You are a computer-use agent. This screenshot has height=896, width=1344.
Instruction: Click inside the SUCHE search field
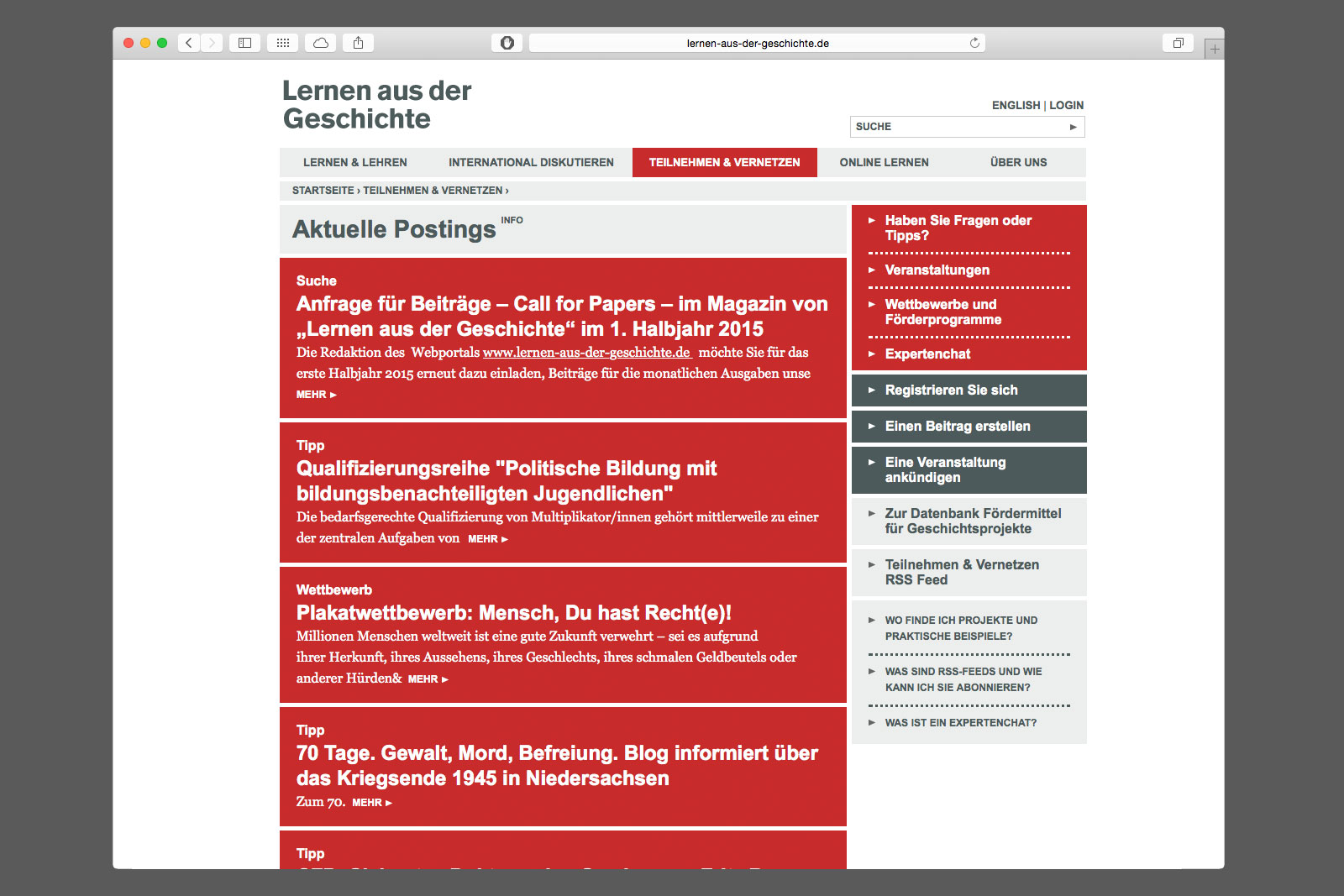click(x=958, y=127)
